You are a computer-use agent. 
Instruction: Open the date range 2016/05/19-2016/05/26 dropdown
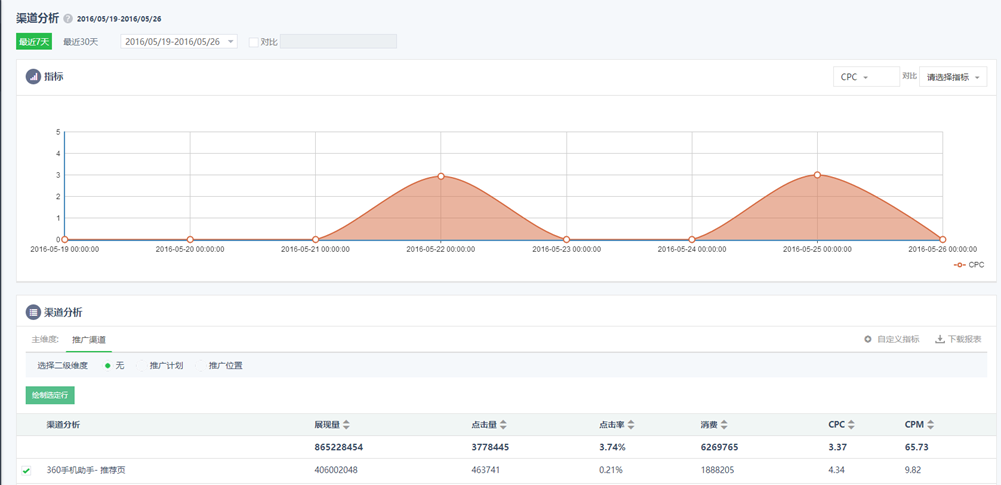(x=179, y=42)
